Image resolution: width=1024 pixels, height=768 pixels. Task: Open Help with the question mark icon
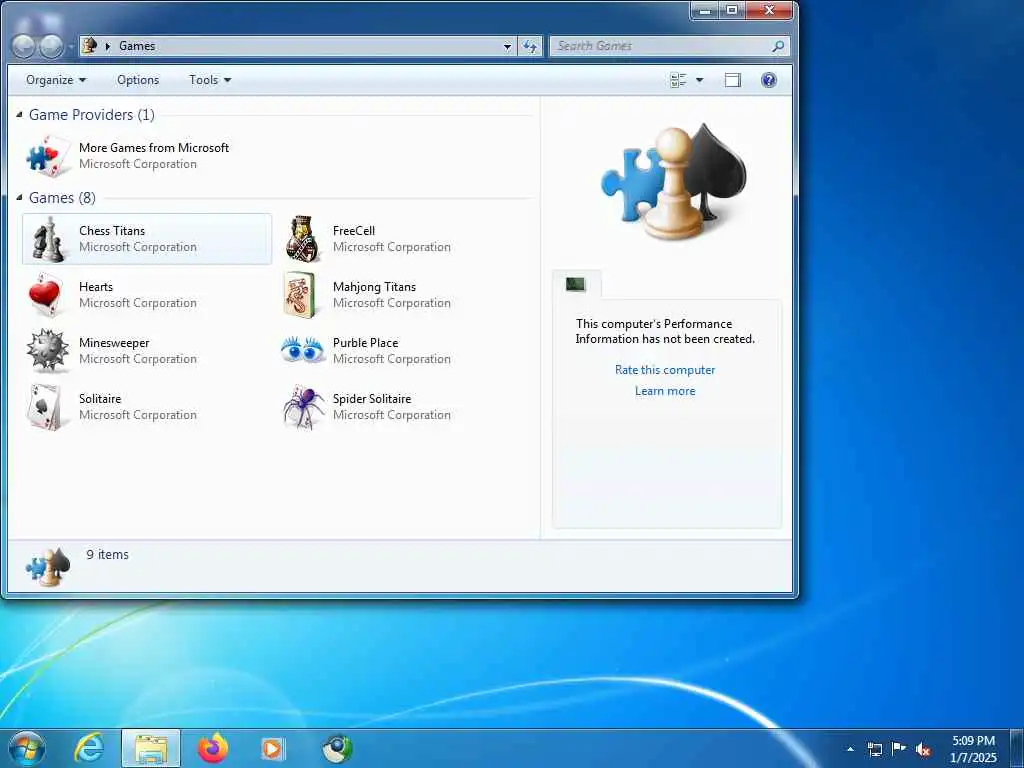point(769,80)
